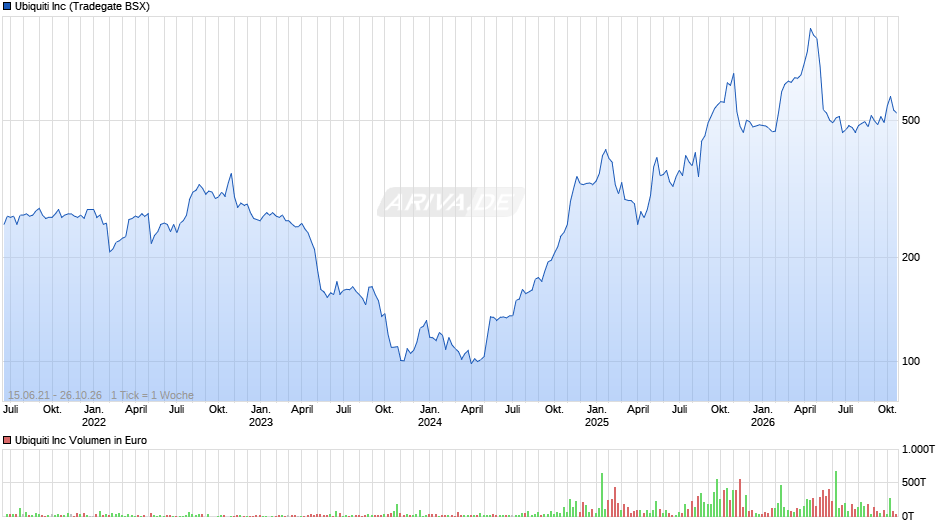Select the chart title Ubiquiti Inc (Tradegate BSX)
This screenshot has width=940, height=526.
[x=82, y=7]
